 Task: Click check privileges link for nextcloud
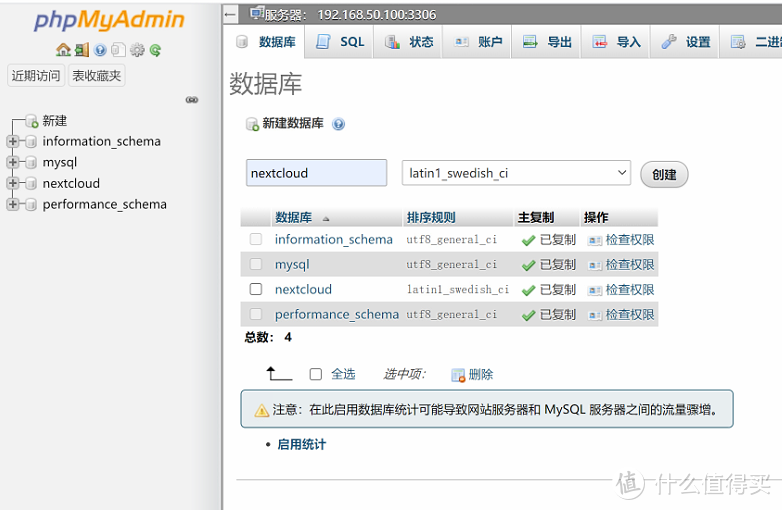630,290
